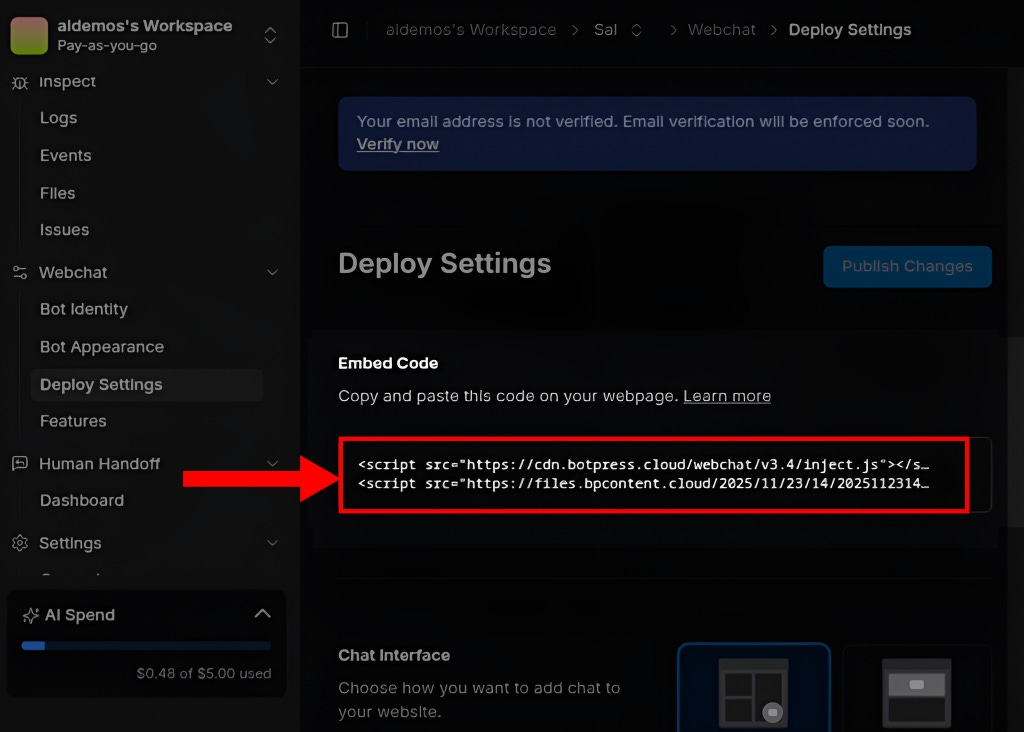
Task: Collapse the Settings section
Action: [x=272, y=543]
